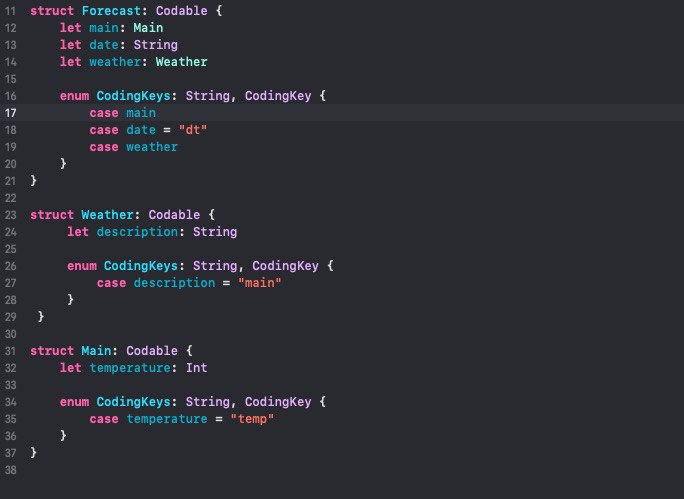
Task: Click 'CodingKey' protocol on line 16
Action: pos(278,96)
